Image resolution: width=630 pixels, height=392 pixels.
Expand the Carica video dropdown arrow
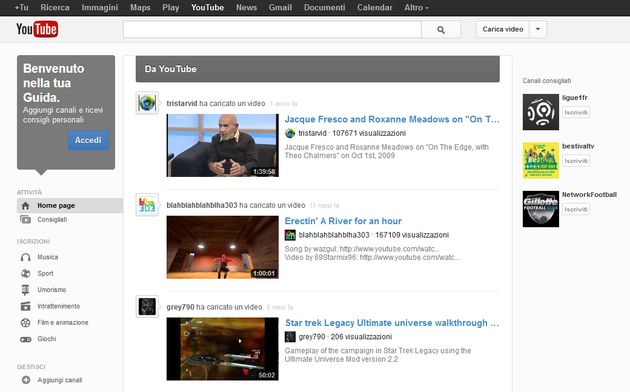pyautogui.click(x=538, y=29)
